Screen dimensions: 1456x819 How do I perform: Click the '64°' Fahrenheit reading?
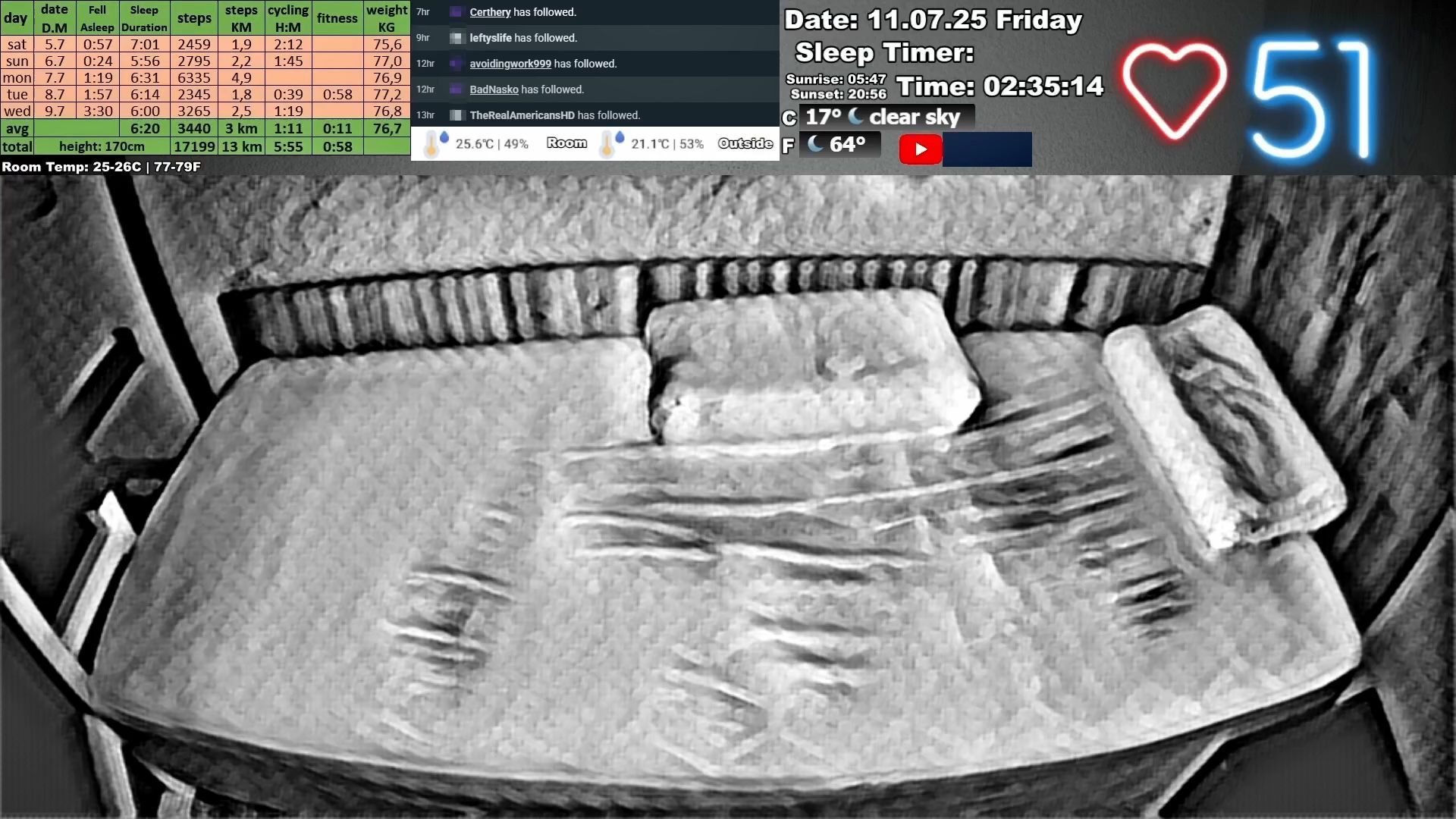point(847,144)
